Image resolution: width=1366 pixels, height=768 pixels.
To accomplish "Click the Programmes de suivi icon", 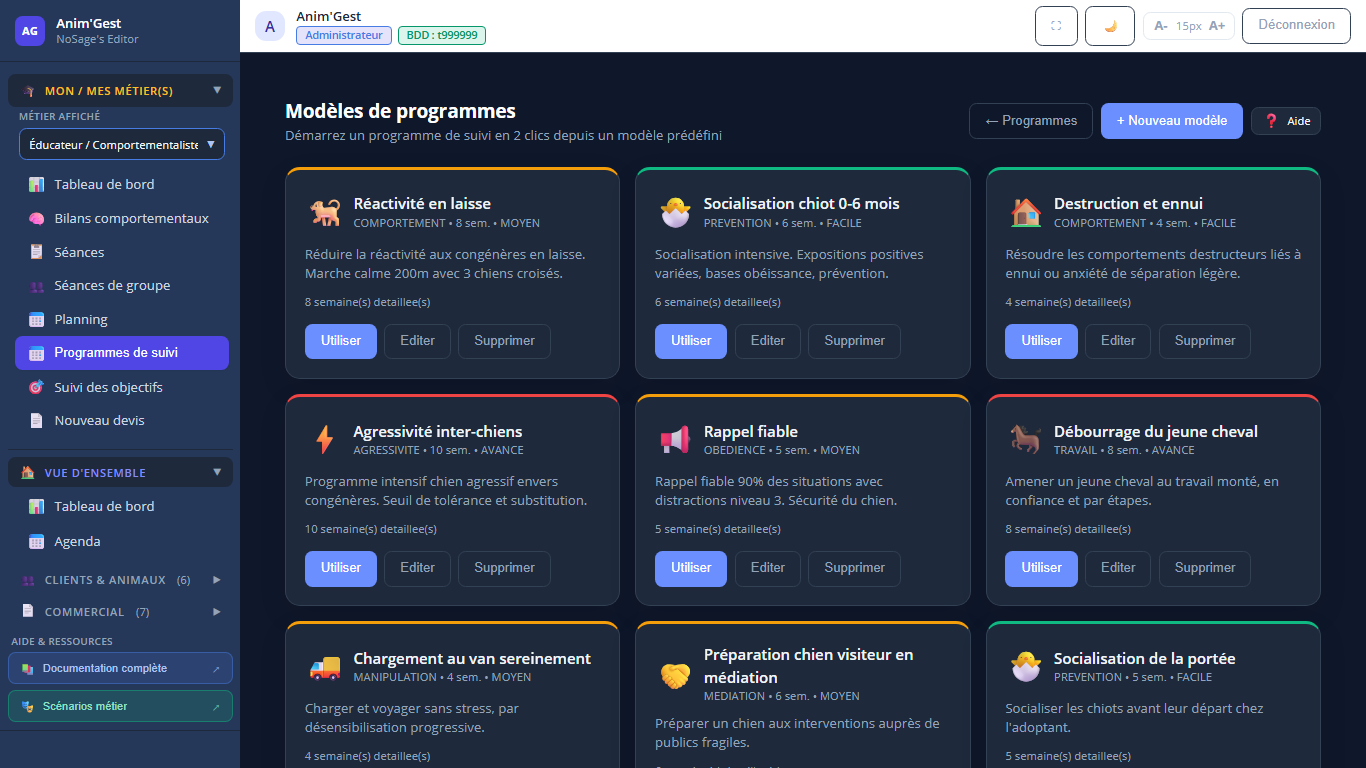I will pyautogui.click(x=36, y=353).
